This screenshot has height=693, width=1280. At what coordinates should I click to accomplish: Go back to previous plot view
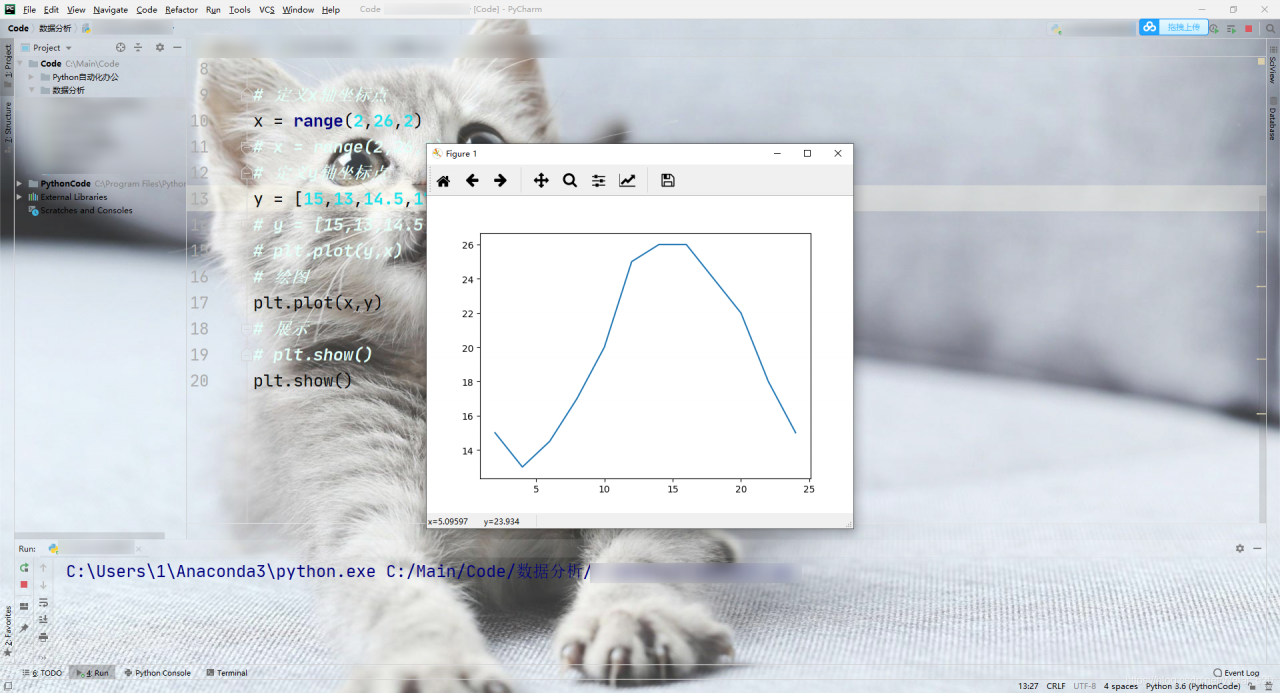point(472,181)
